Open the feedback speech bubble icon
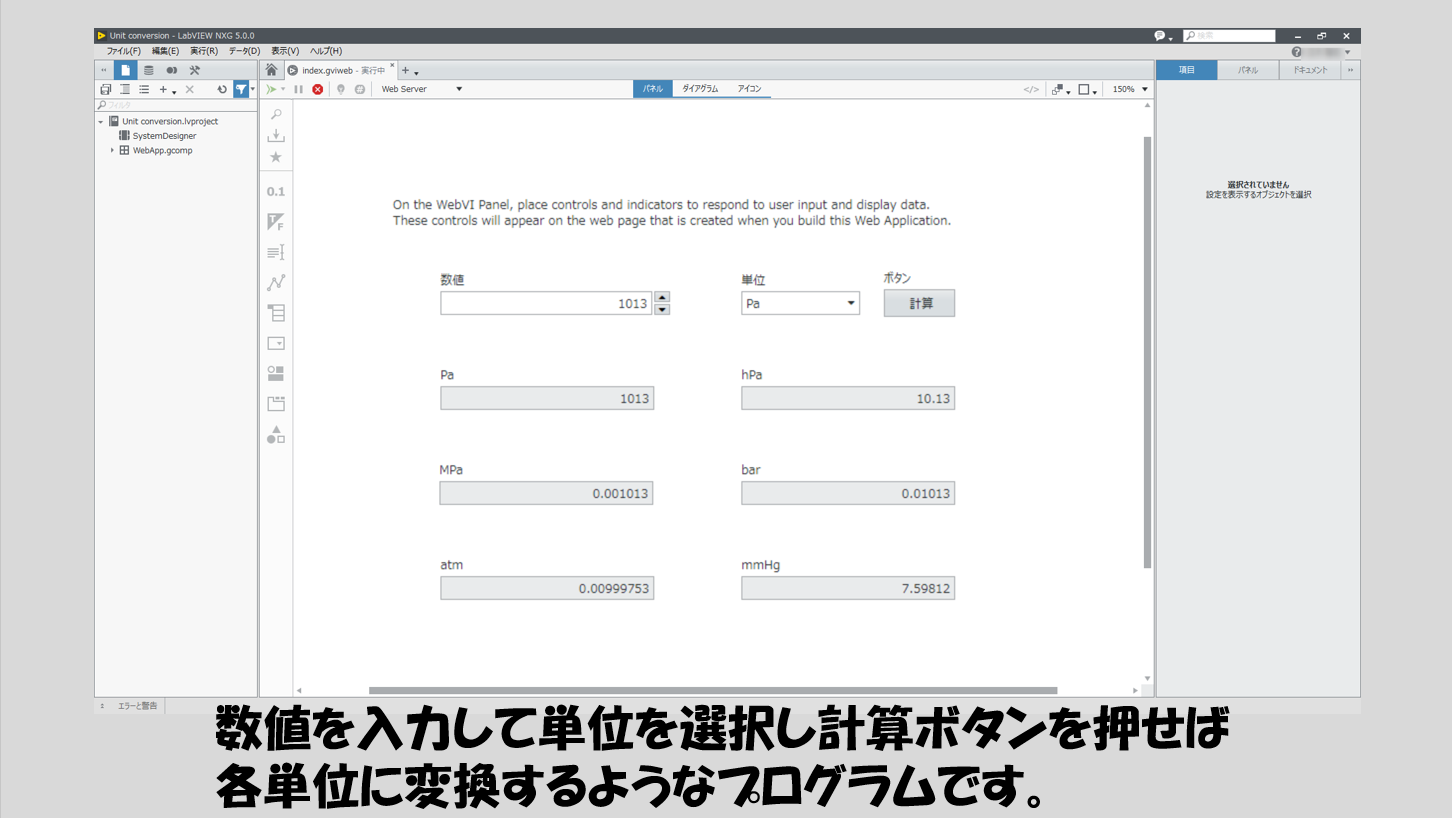The height and width of the screenshot is (818, 1452). 1162,36
